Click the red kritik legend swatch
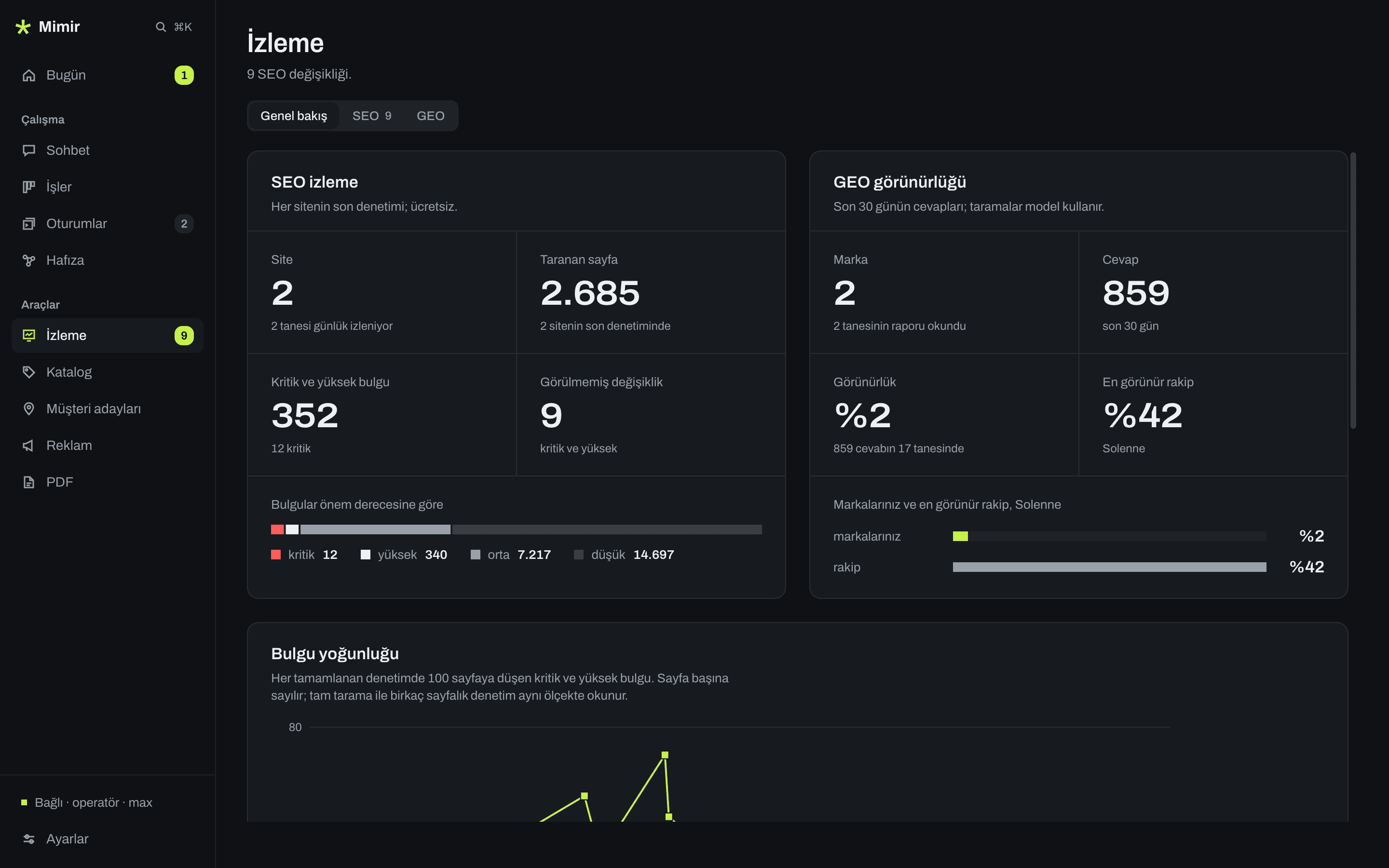 [x=276, y=555]
